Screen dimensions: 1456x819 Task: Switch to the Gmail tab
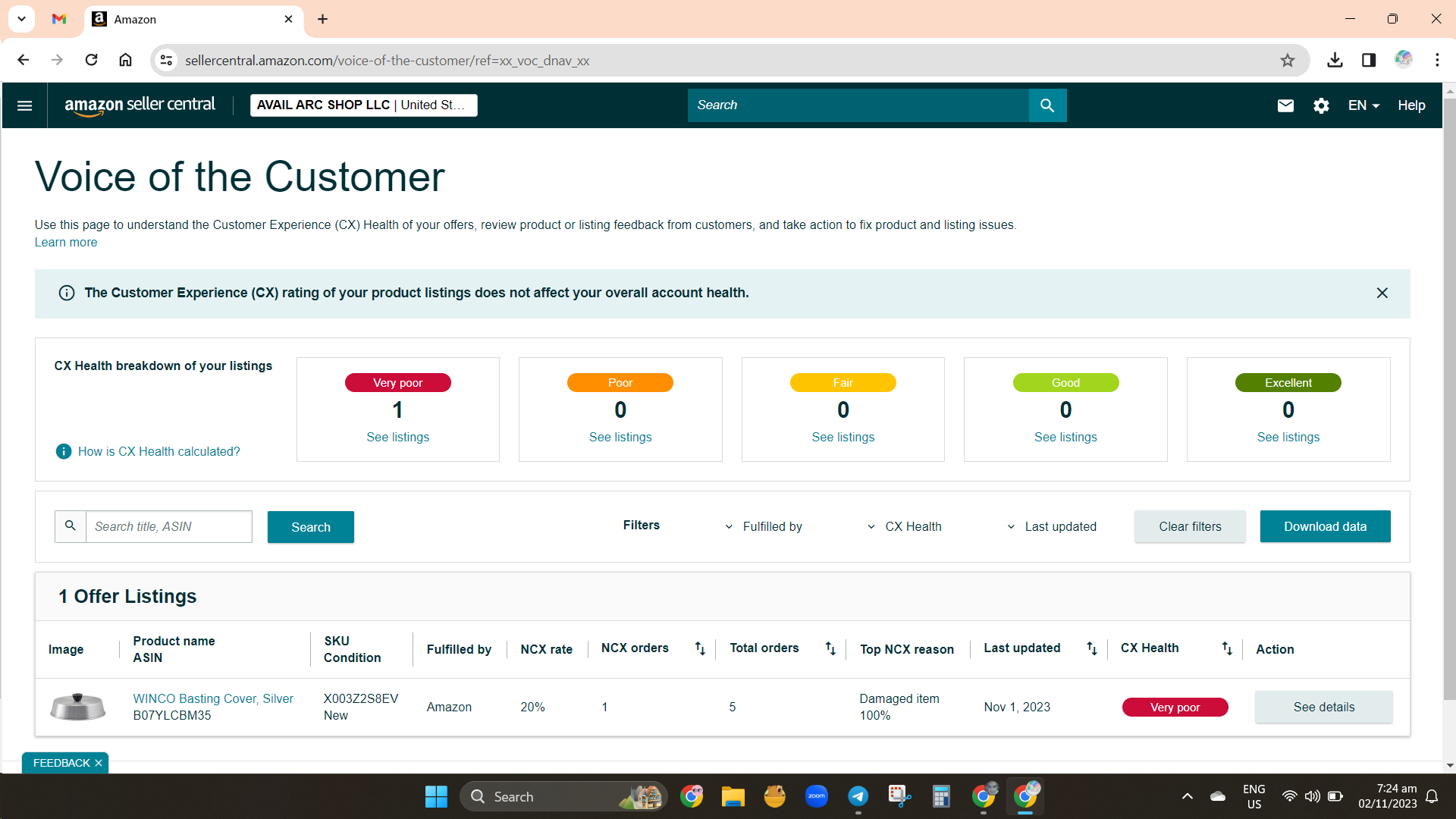(59, 19)
